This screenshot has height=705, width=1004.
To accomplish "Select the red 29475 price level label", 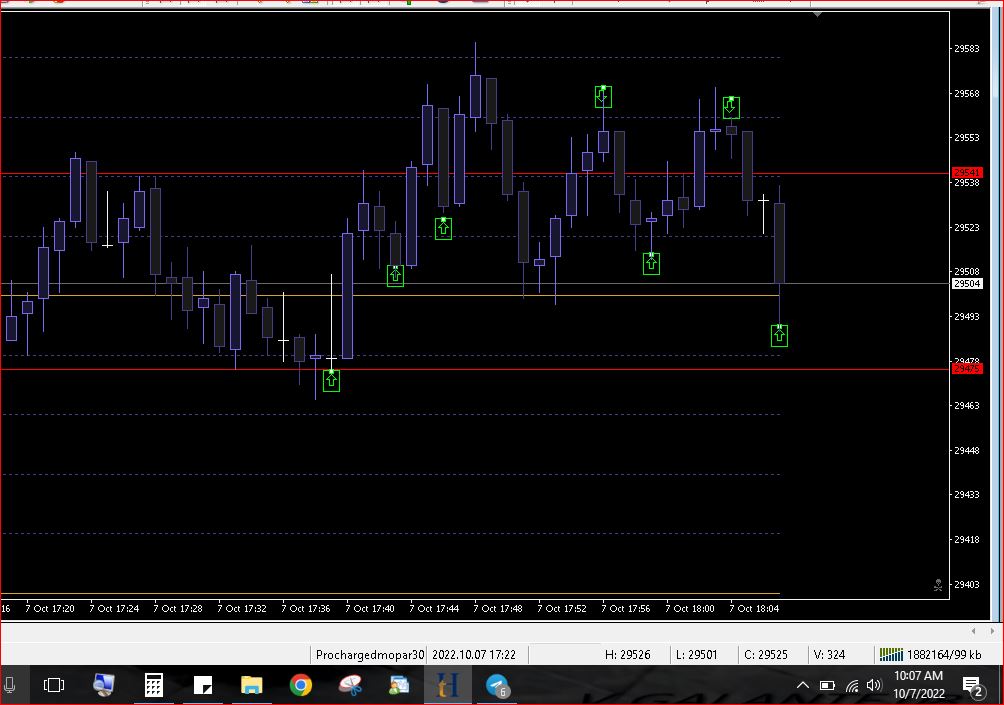I will [967, 369].
